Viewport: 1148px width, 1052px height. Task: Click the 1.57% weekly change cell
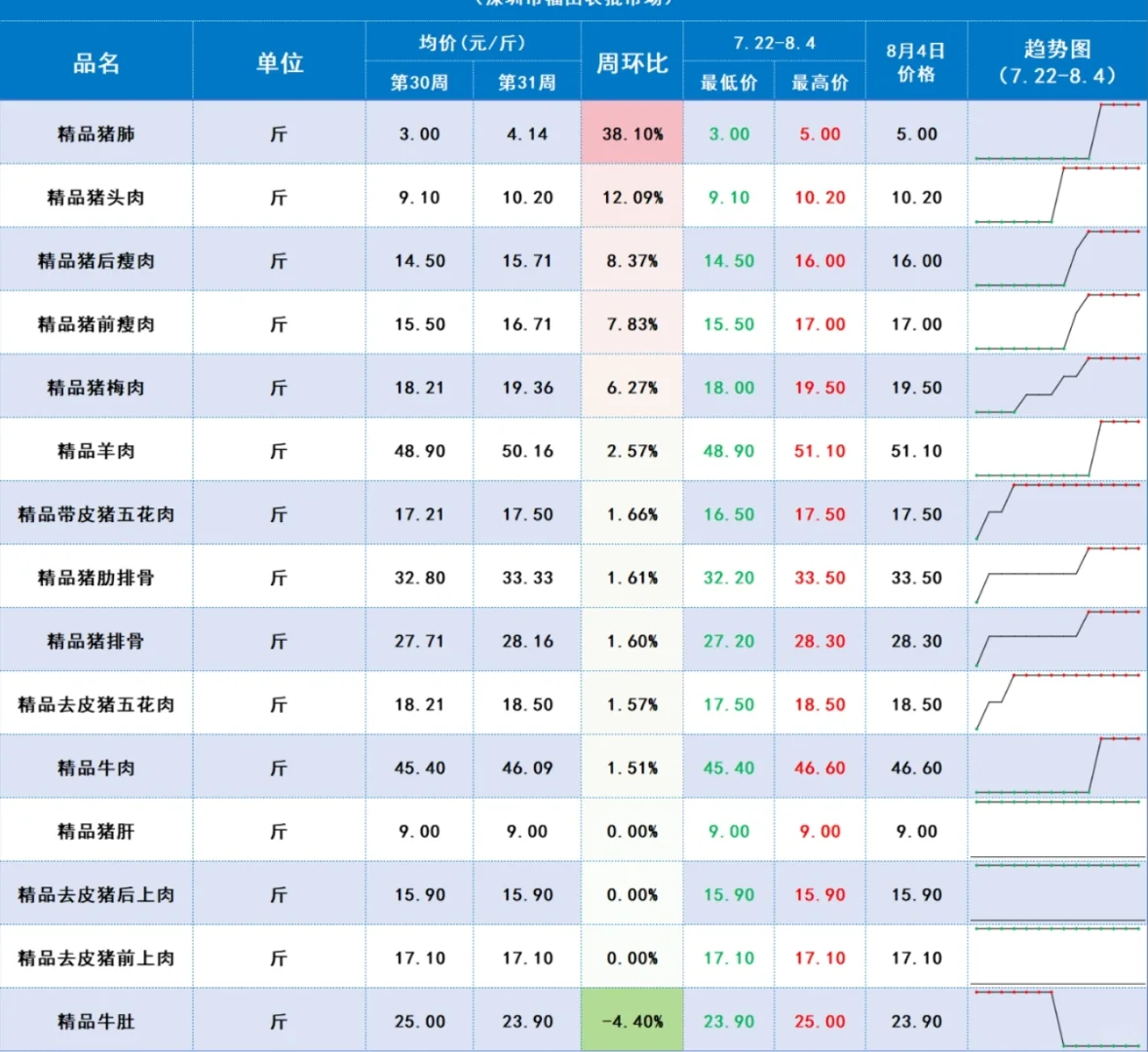coord(632,704)
